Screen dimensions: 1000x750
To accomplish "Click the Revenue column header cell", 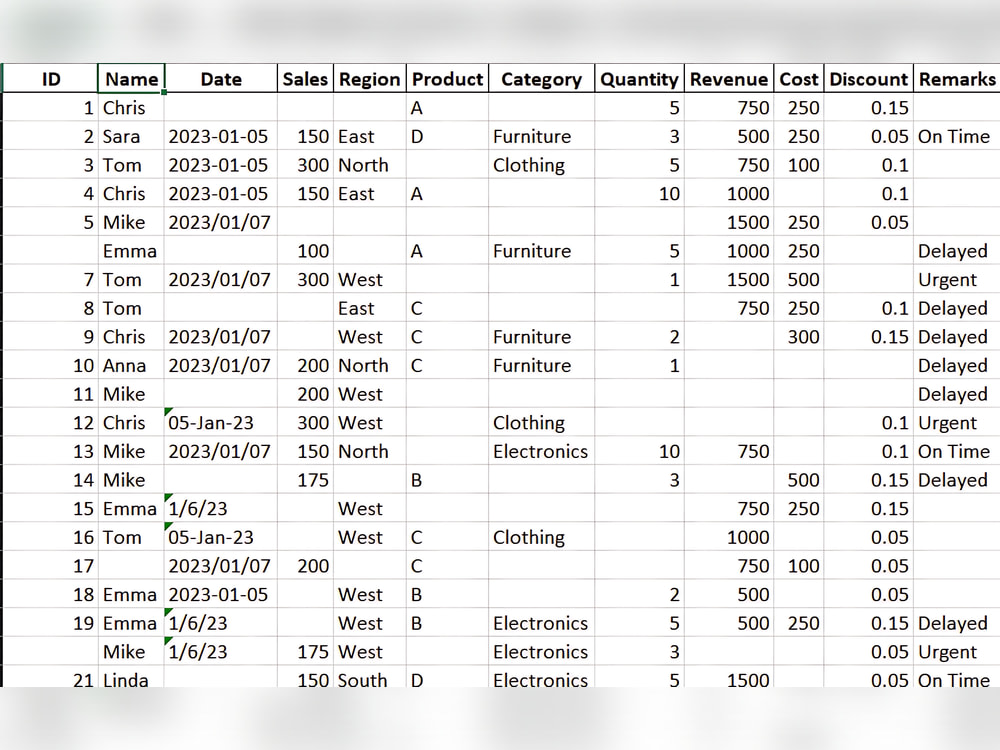I will (x=729, y=78).
